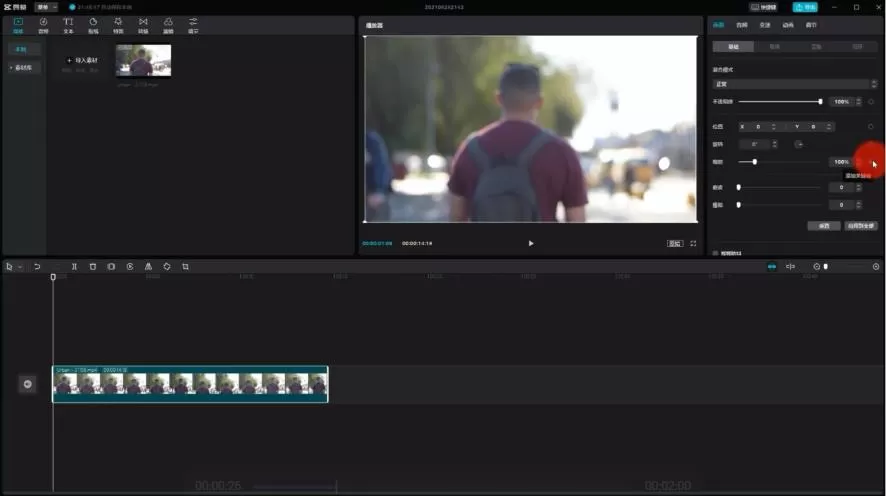
Task: Toggle the checkbox at the properties panel bottom
Action: 715,253
